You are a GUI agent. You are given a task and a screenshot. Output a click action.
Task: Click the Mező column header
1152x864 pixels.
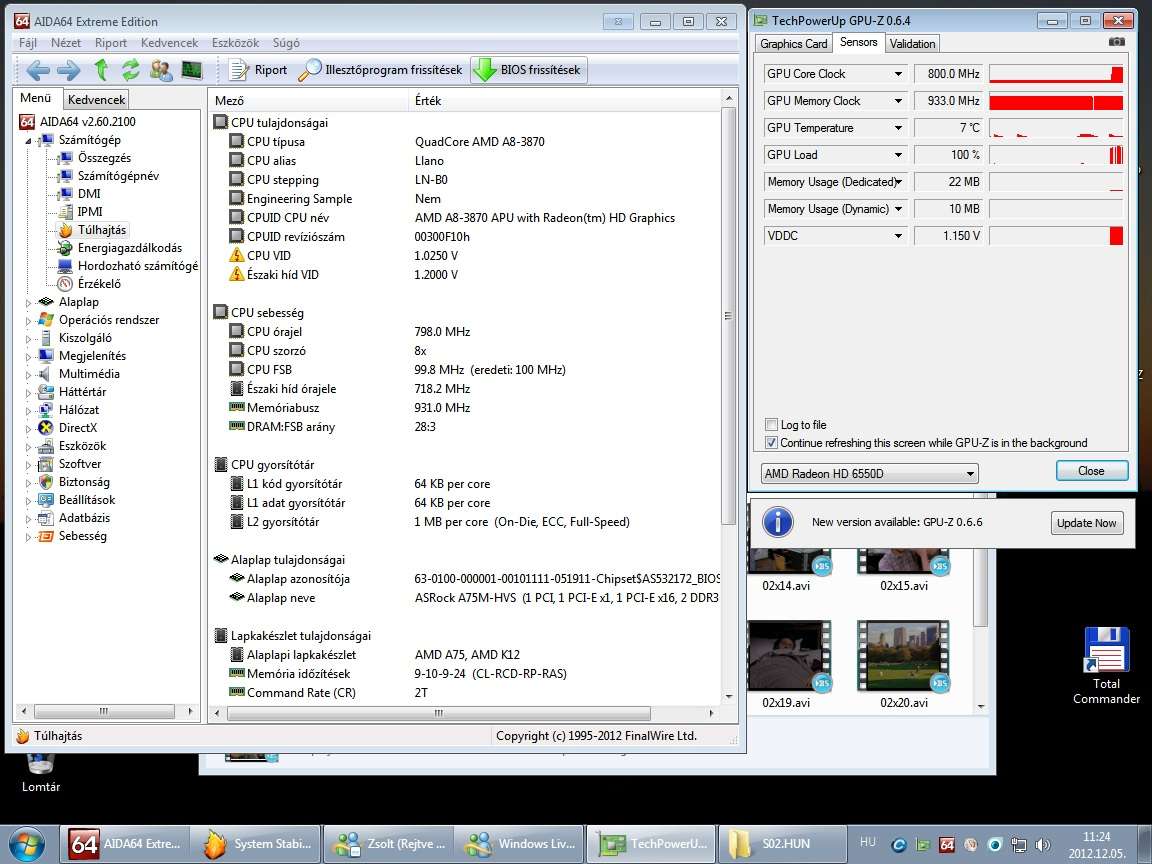307,101
